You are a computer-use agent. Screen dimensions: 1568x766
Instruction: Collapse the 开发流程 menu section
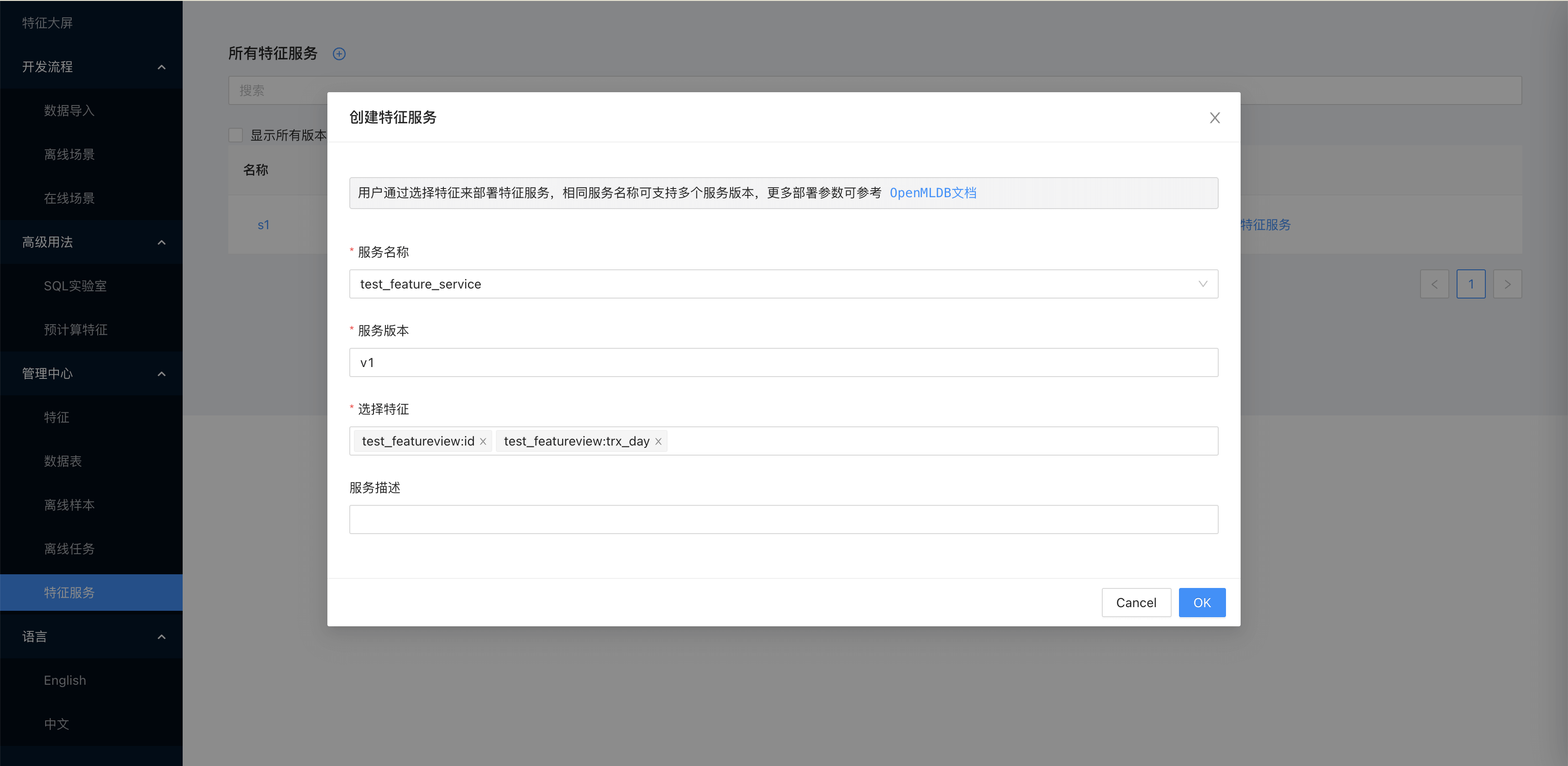point(161,67)
